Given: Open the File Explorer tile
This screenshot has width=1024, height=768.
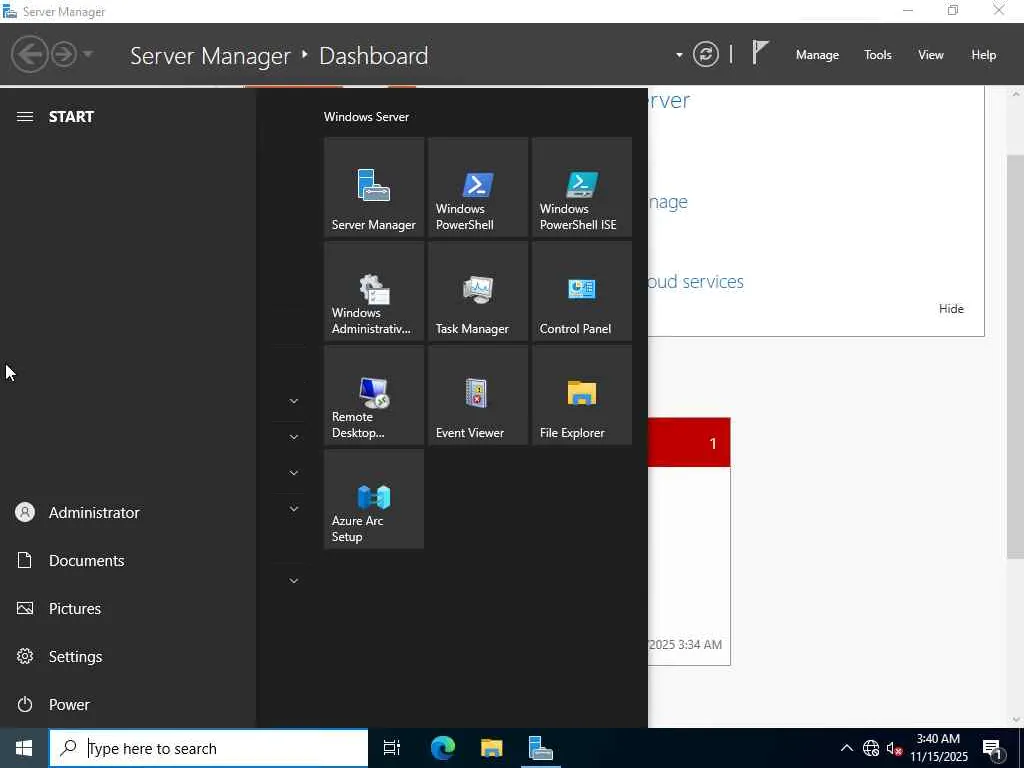Looking at the screenshot, I should [581, 394].
